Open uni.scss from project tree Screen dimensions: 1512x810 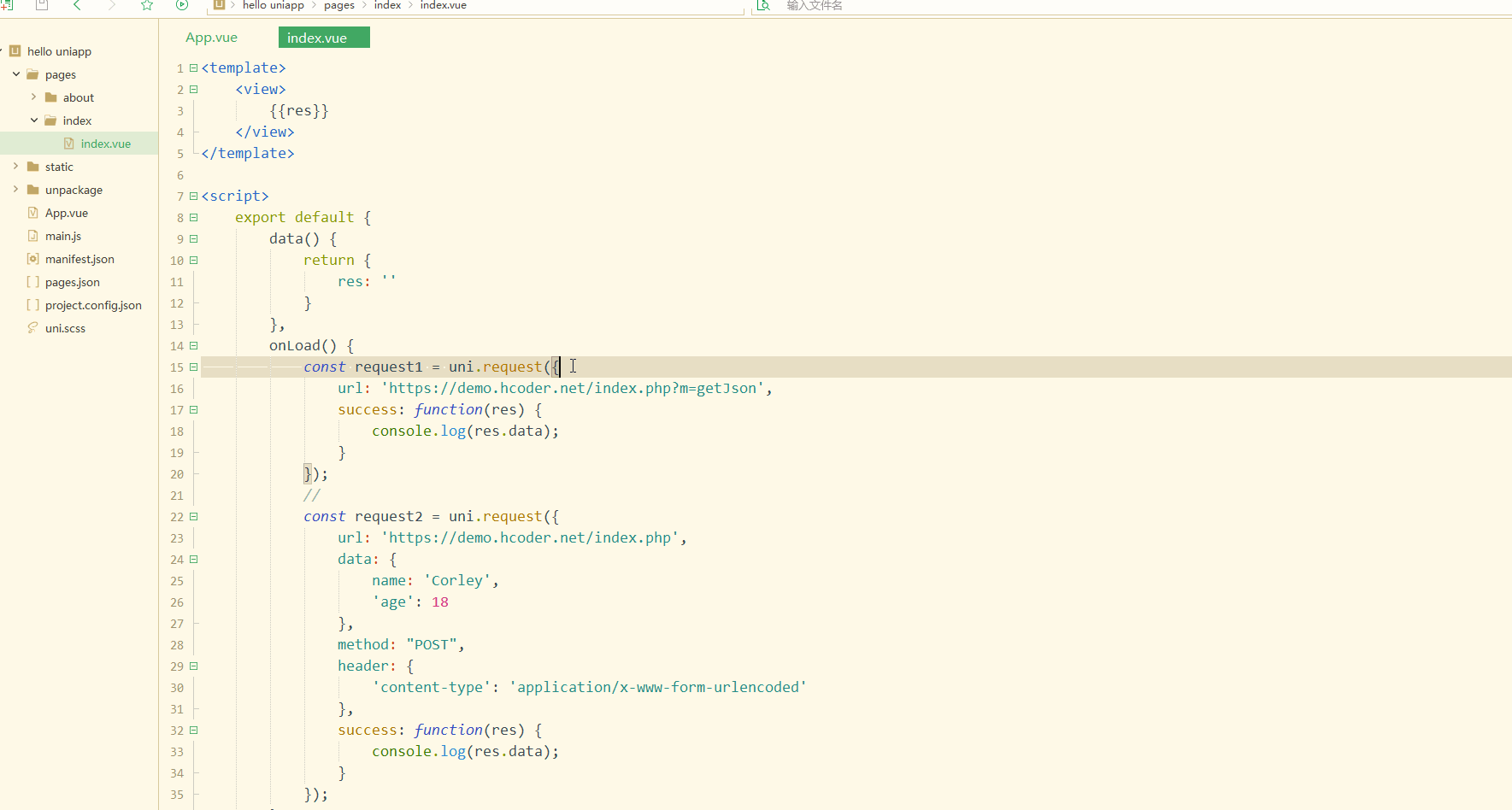[65, 328]
